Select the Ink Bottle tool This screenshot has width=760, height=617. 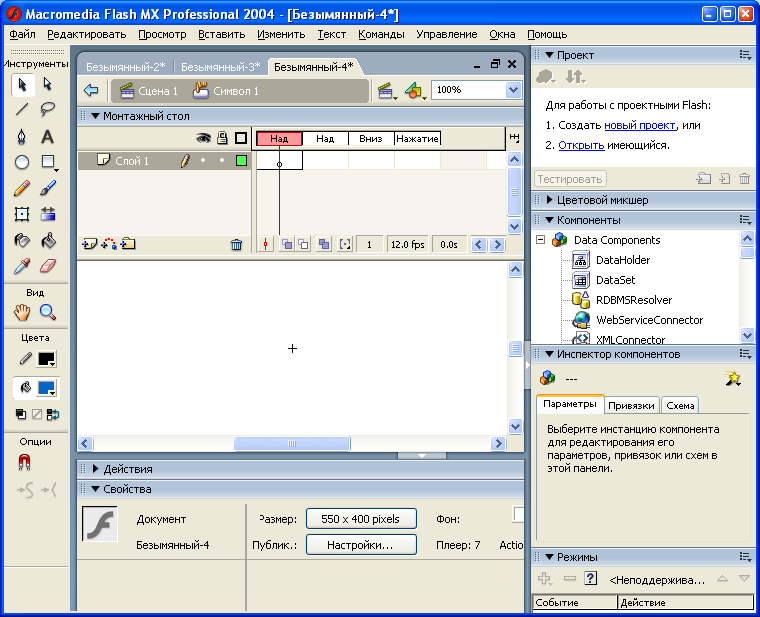(22, 240)
